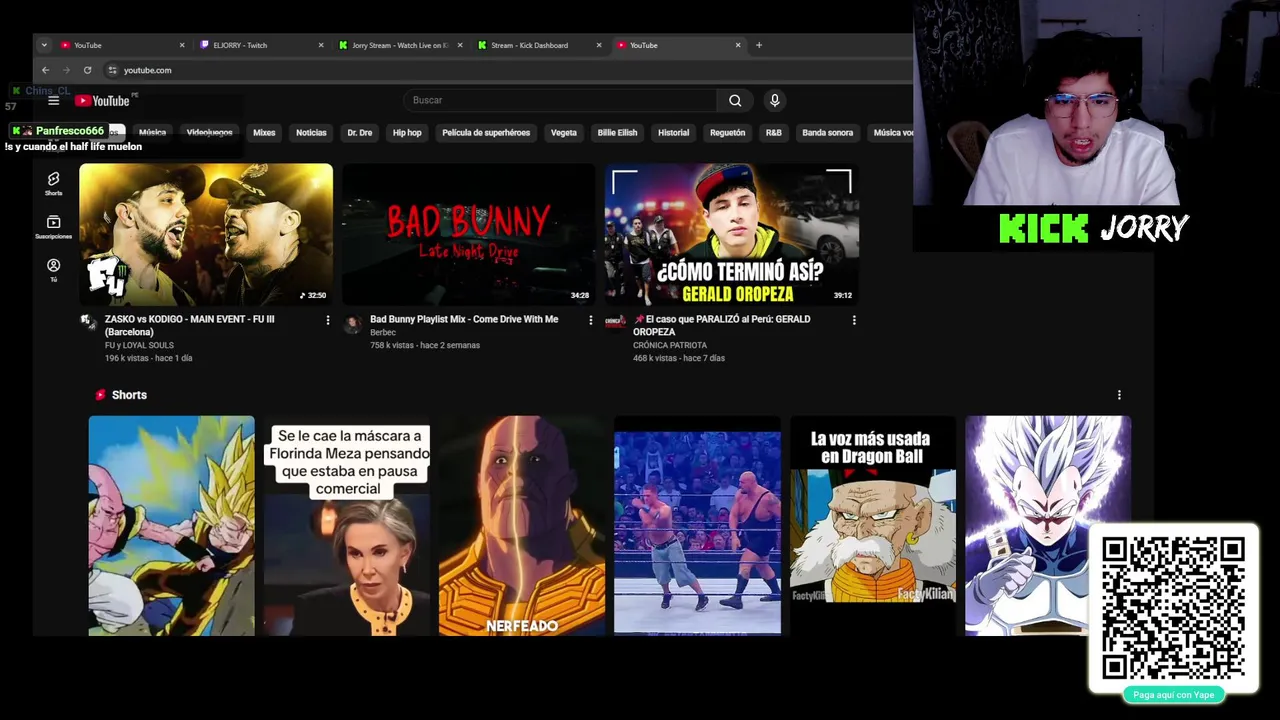
Task: Select the Reguetón filter chip
Action: pos(728,132)
